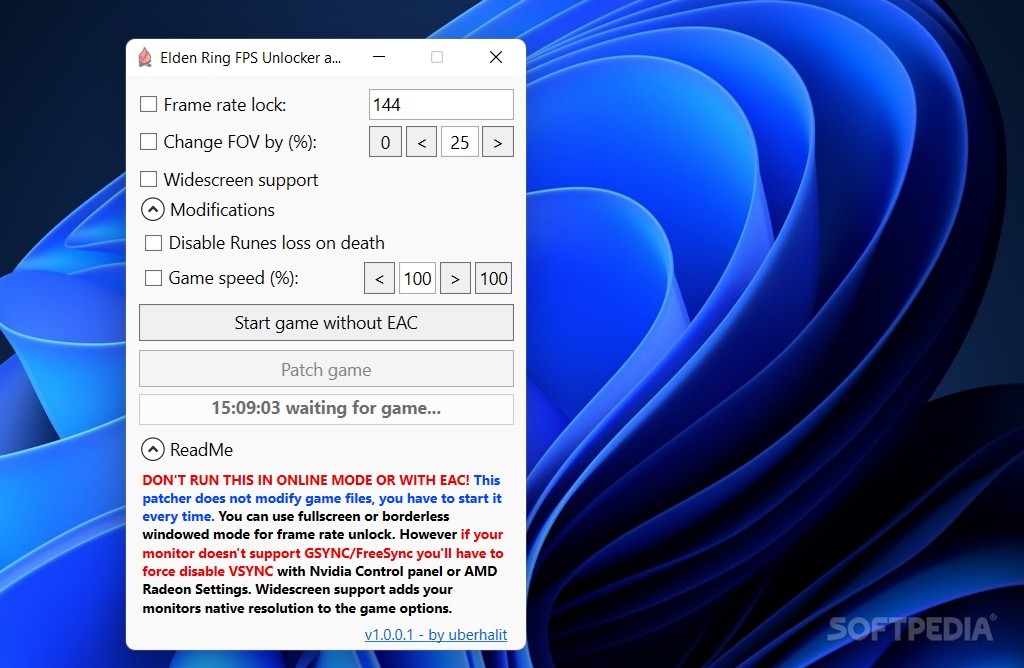The image size is (1024, 668).
Task: Collapse the ReadMe section
Action: click(x=153, y=449)
